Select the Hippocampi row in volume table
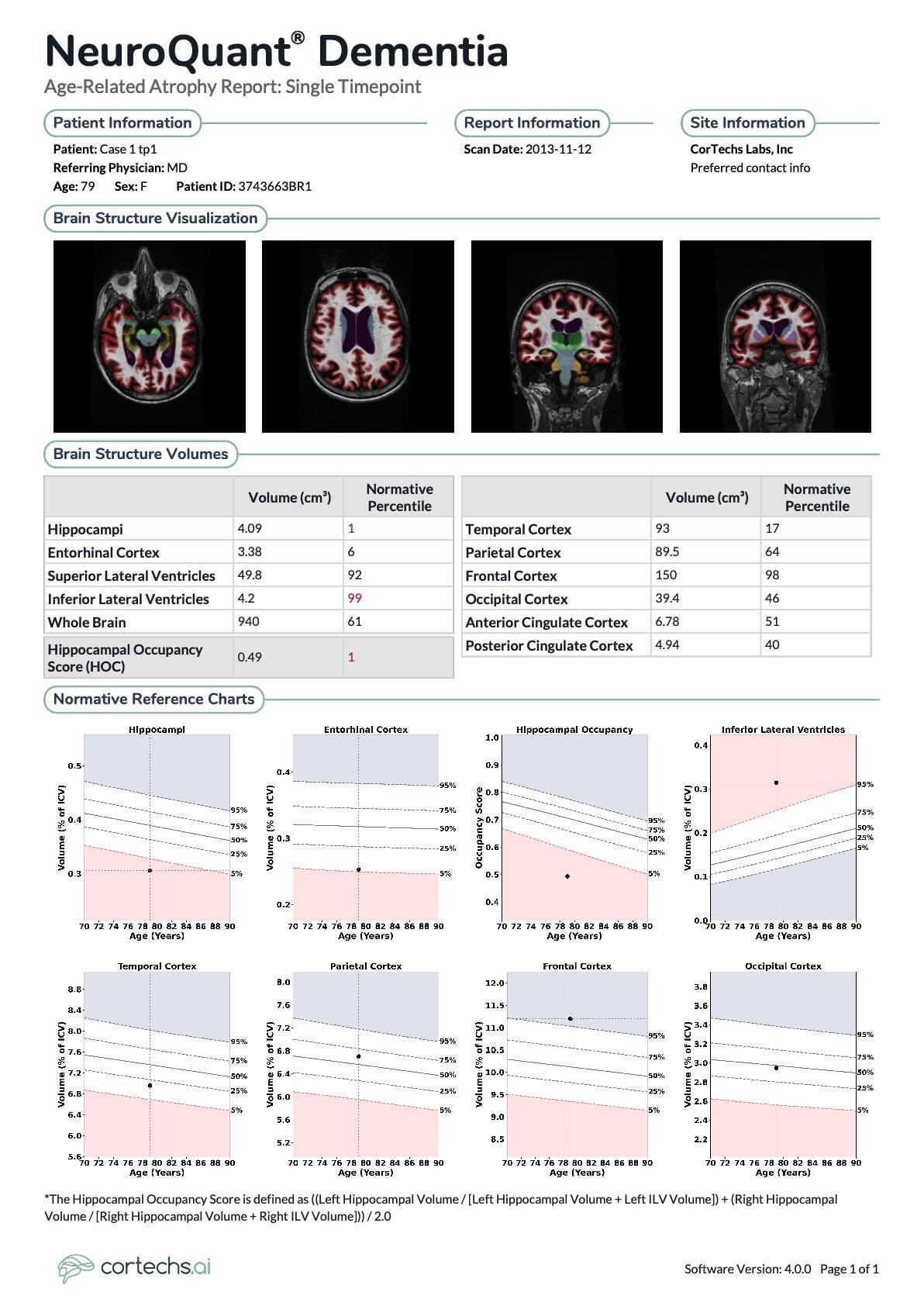Screen dimensions: 924x1306 point(249,529)
